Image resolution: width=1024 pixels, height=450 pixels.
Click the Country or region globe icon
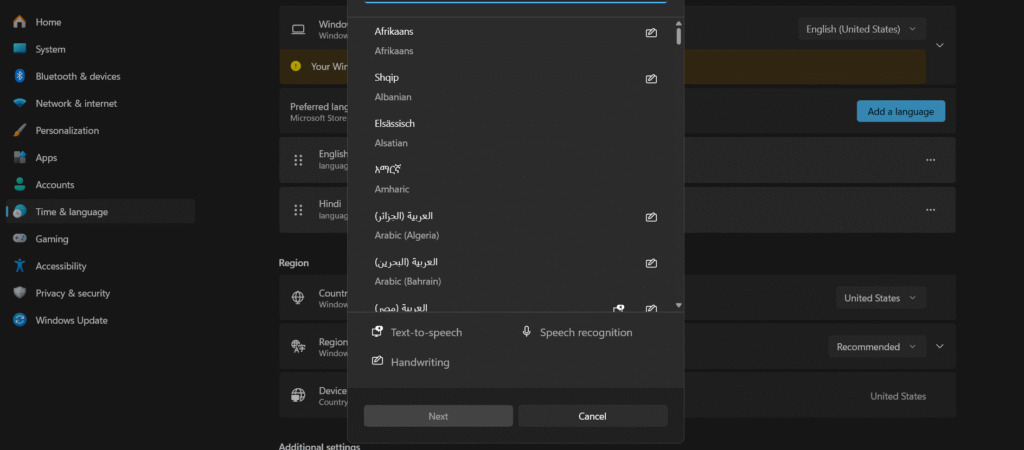298,297
